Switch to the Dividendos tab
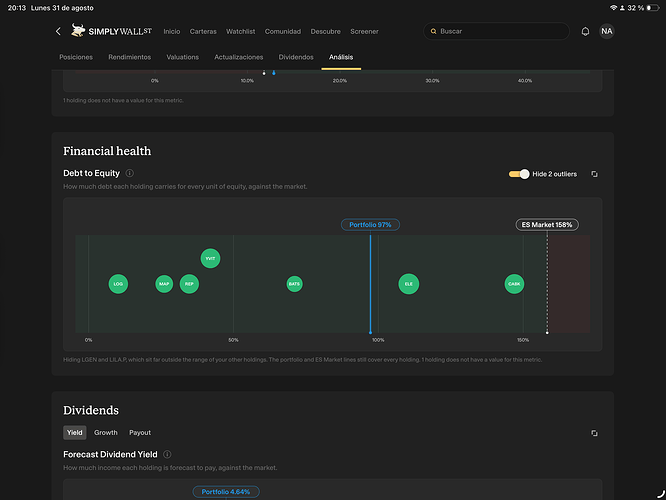 [296, 57]
